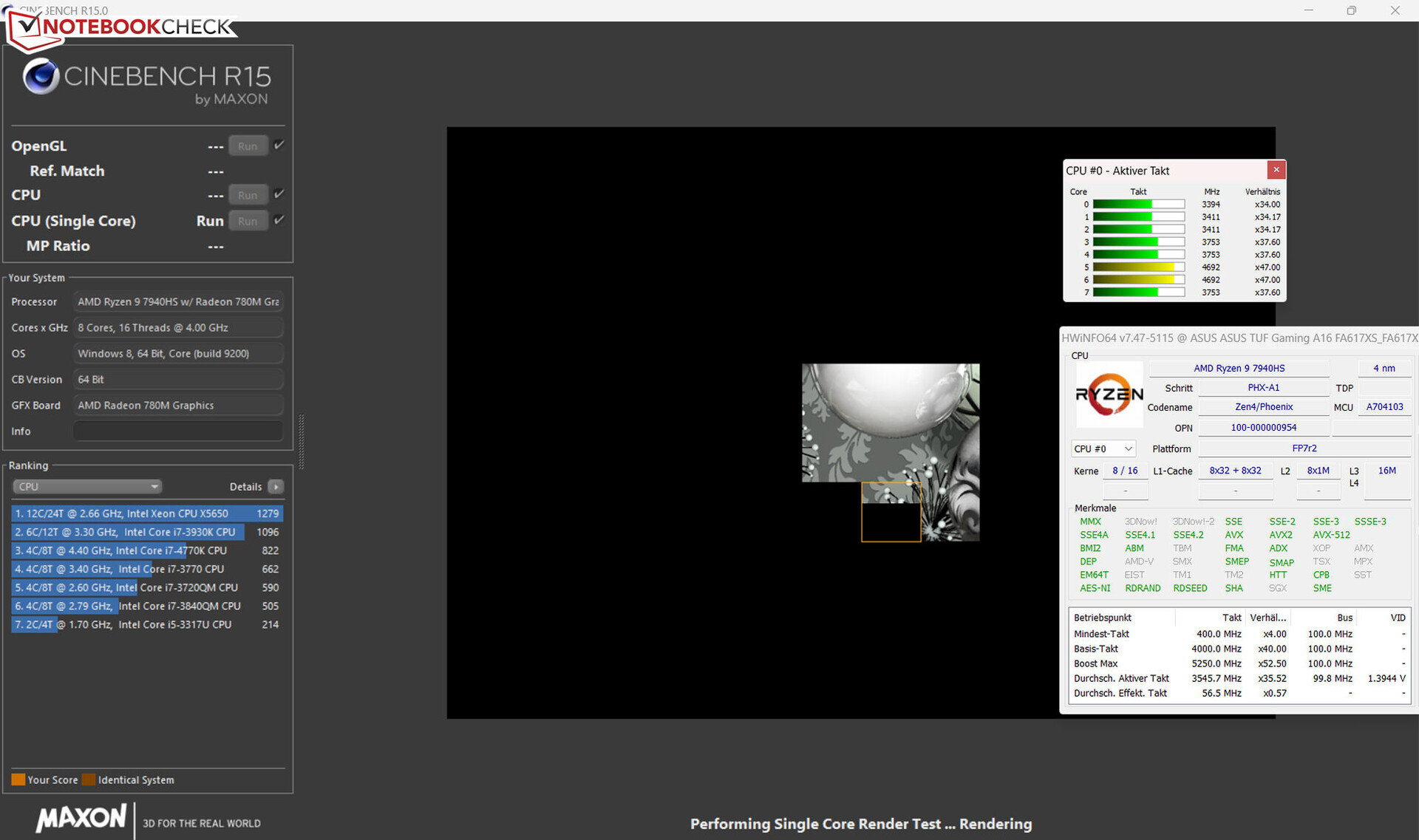Toggle the OpenGL test checkbox
1419x840 pixels.
[279, 146]
